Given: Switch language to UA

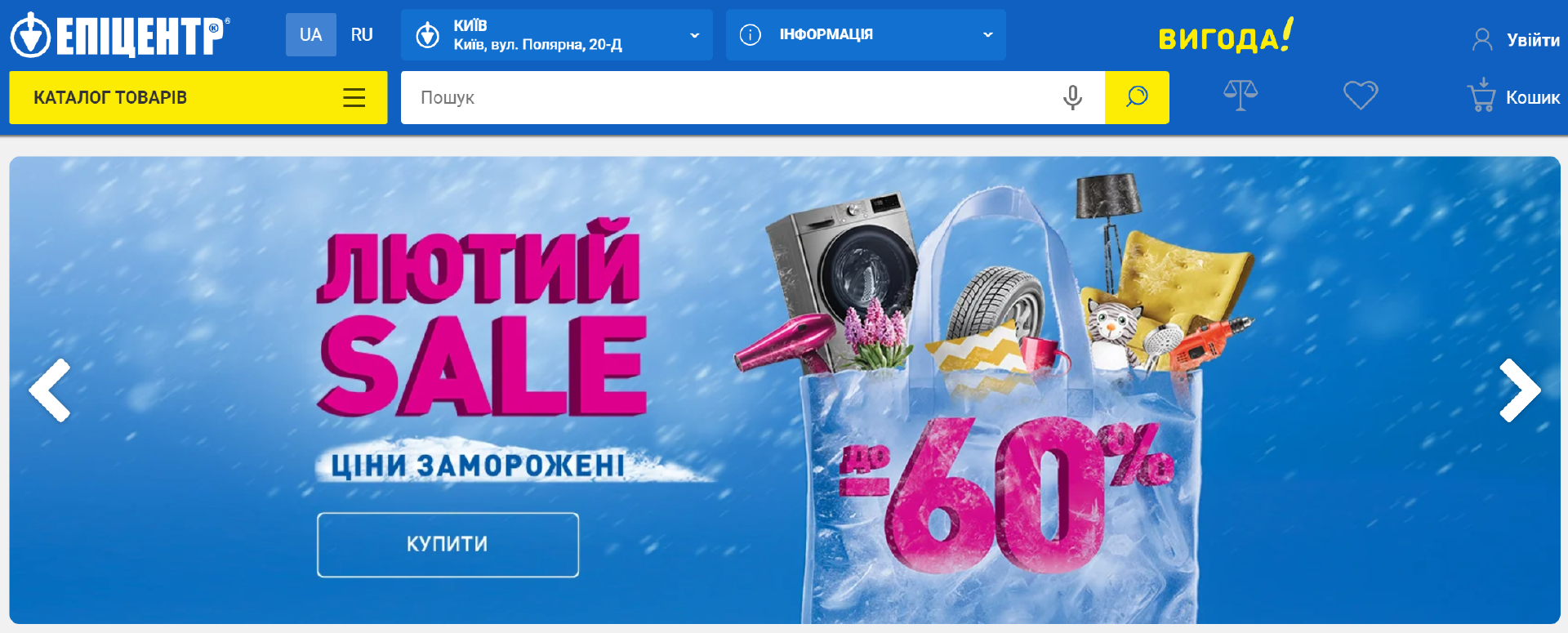Looking at the screenshot, I should pos(310,35).
